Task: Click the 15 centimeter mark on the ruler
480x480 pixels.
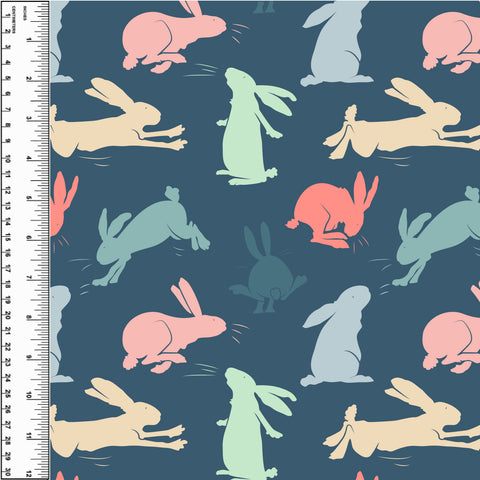Action: click(7, 237)
